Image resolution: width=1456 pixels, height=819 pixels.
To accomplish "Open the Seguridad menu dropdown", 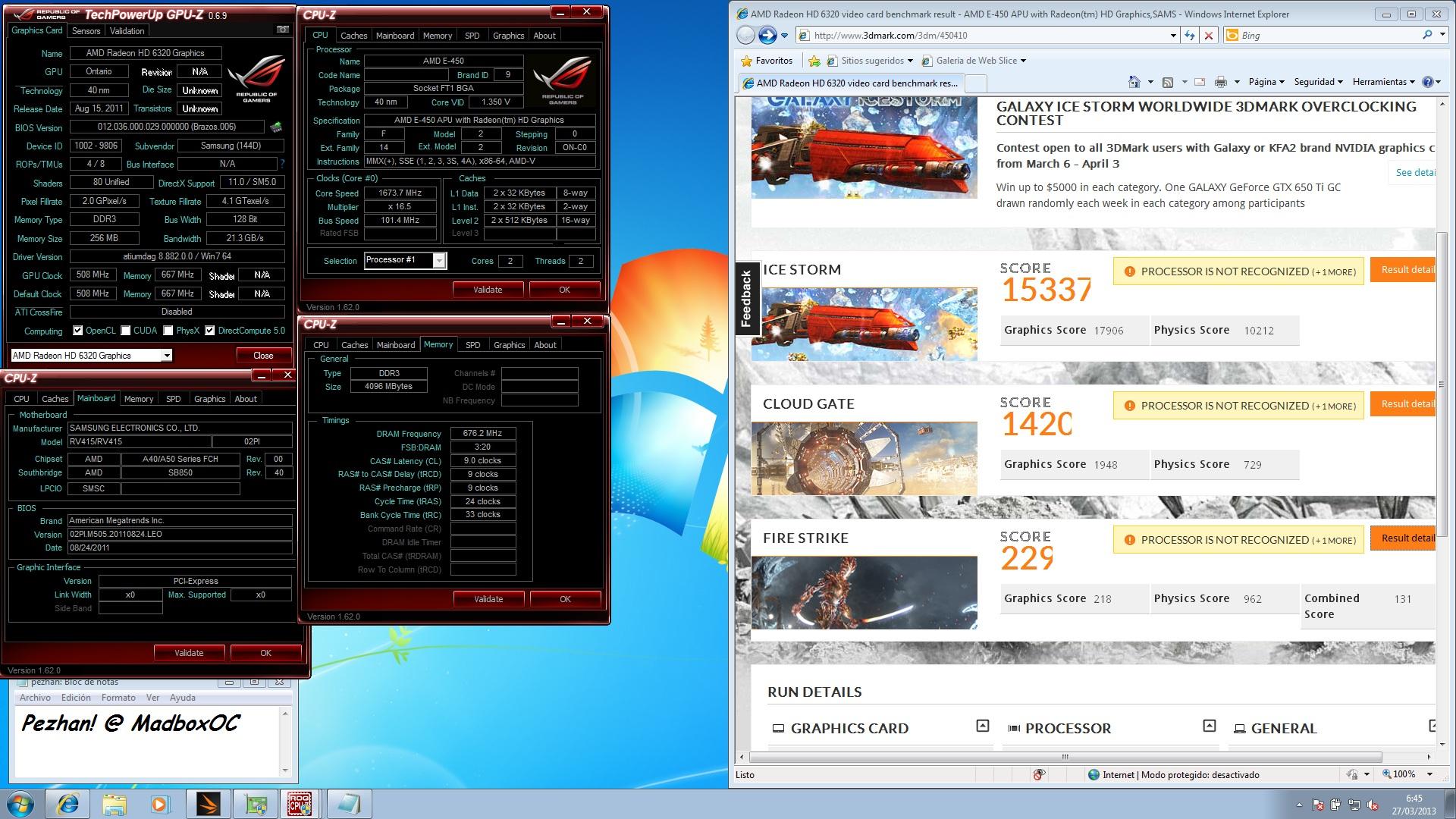I will pyautogui.click(x=1318, y=82).
